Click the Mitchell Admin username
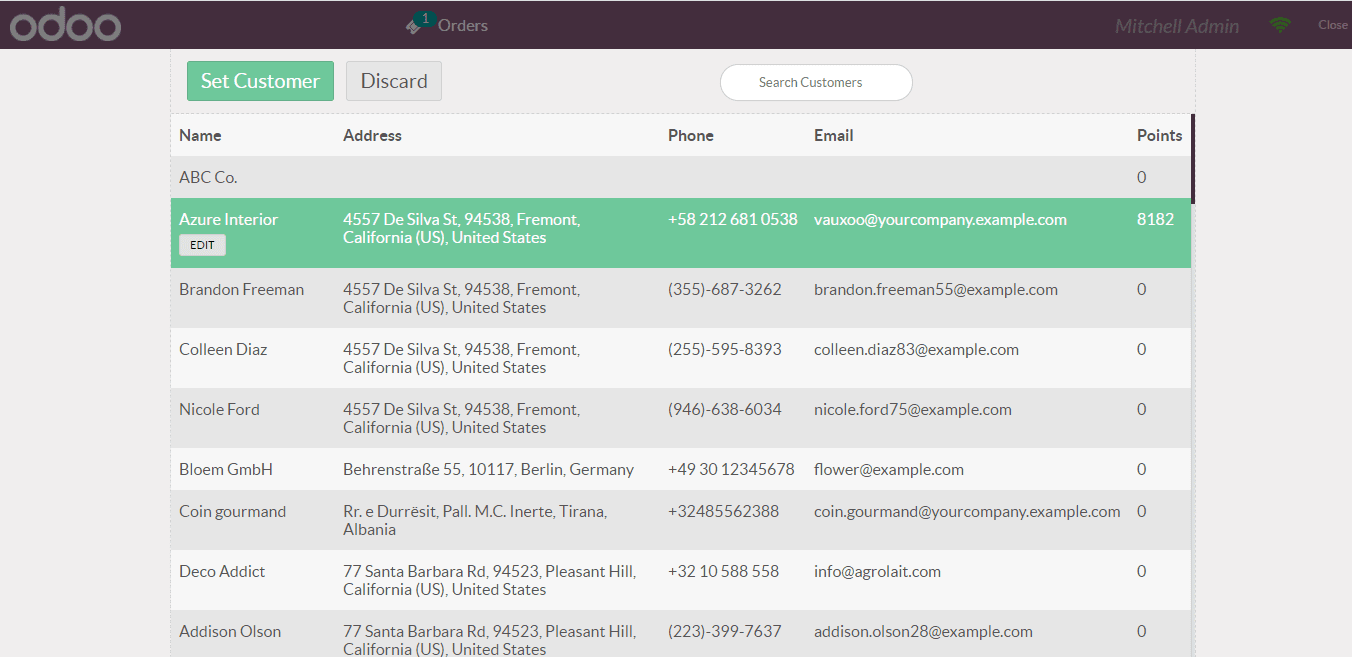The image size is (1352, 657). click(1176, 27)
